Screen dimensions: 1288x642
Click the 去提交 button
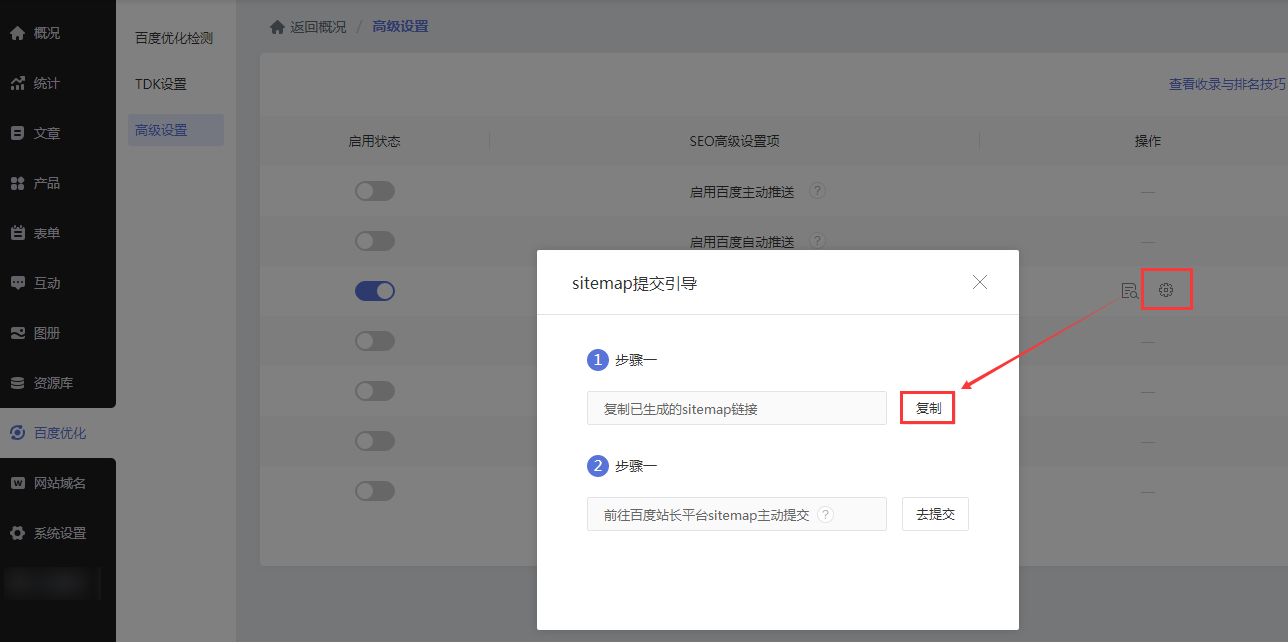point(935,514)
